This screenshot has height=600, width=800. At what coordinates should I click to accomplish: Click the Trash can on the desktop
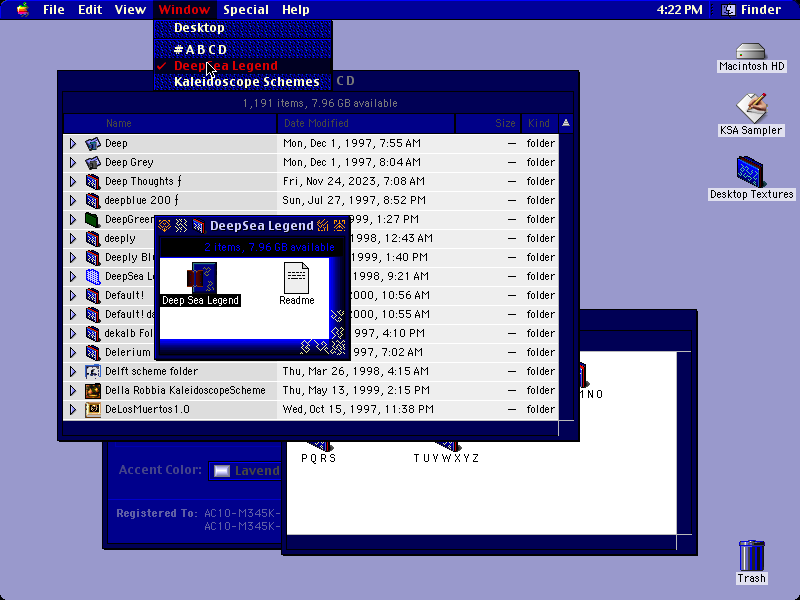pyautogui.click(x=752, y=556)
